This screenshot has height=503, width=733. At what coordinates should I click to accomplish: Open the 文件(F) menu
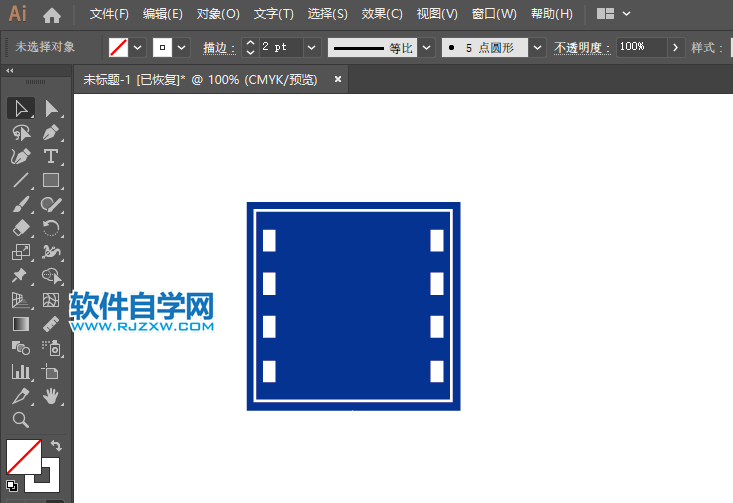(x=109, y=14)
